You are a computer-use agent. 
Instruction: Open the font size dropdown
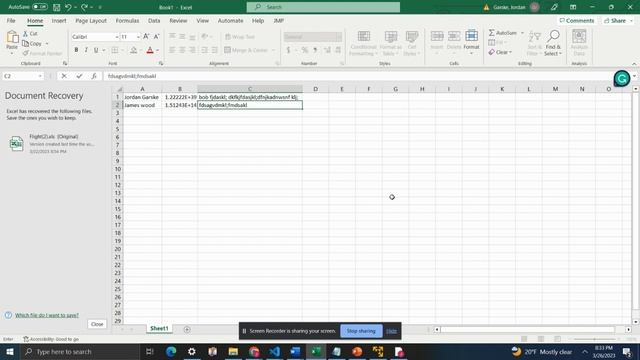tap(138, 37)
